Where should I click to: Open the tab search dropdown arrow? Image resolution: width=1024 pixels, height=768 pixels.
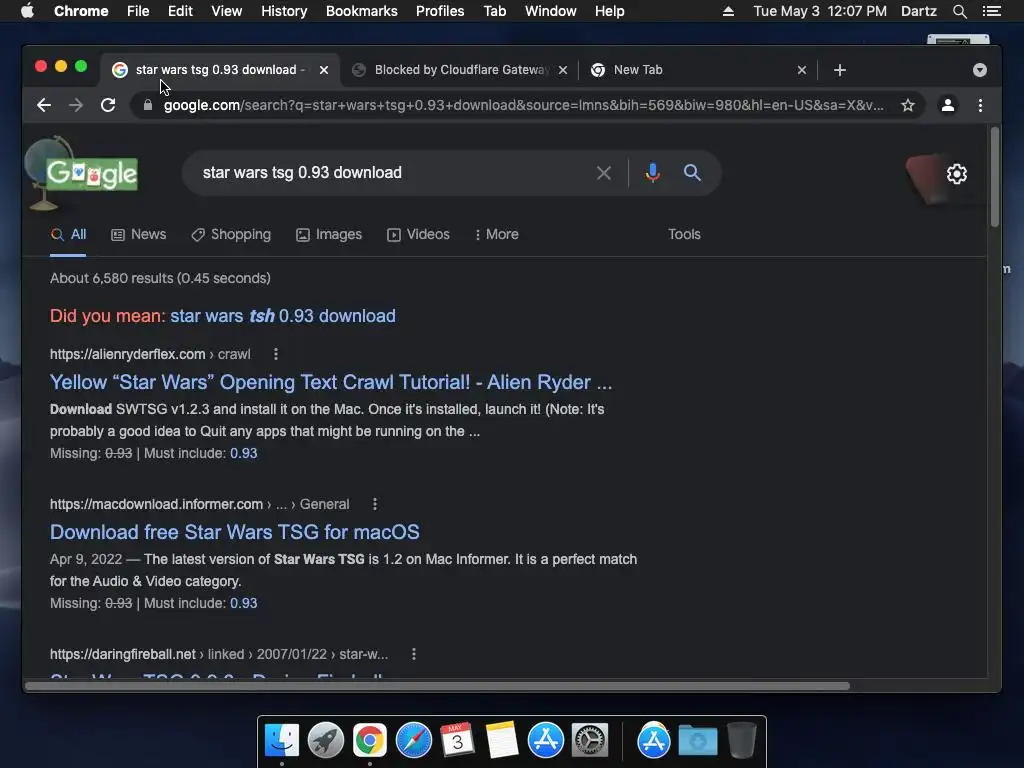980,70
